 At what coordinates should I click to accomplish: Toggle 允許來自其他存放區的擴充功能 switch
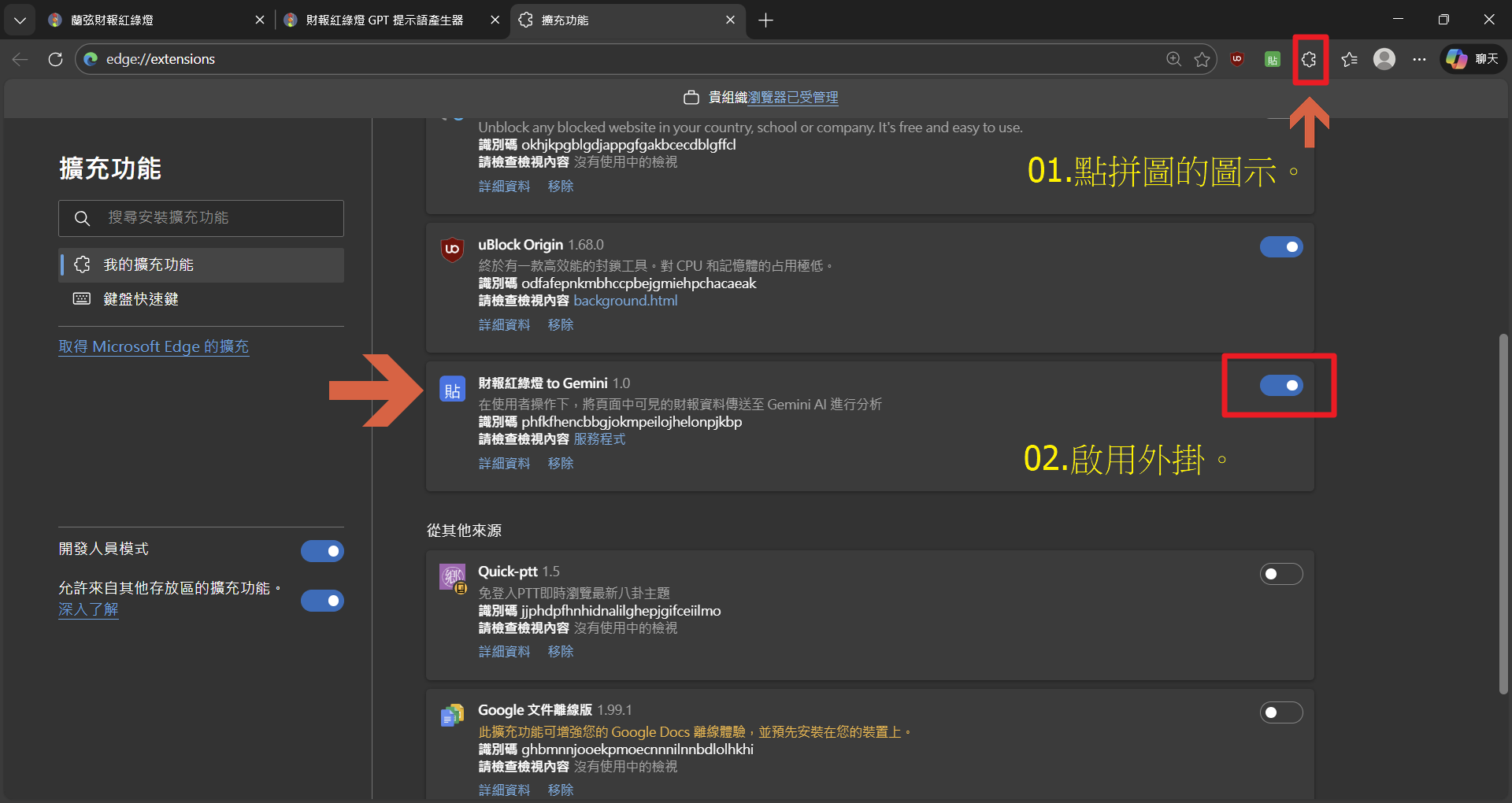(x=322, y=601)
